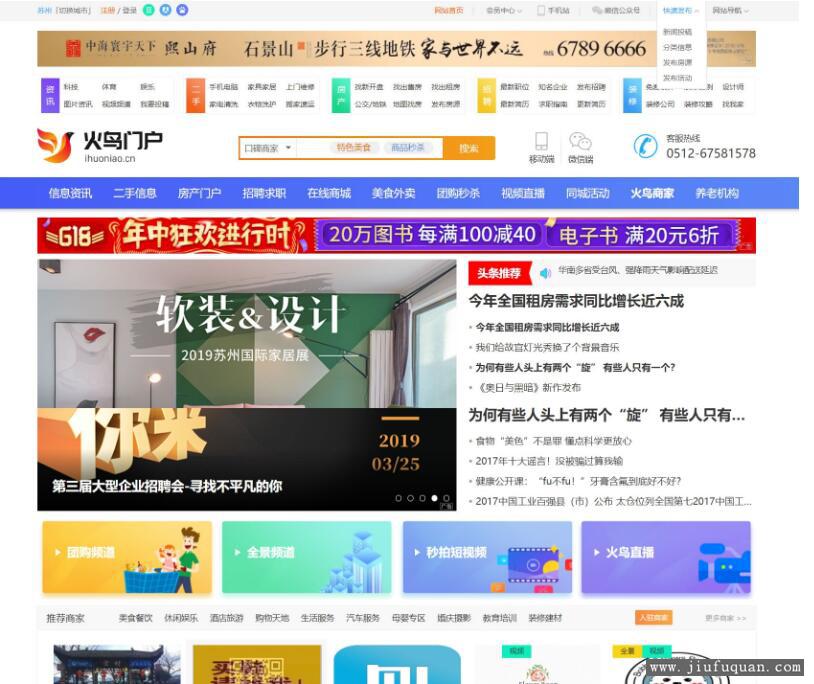Open the 软装&设计 carousel slide image

tap(247, 333)
